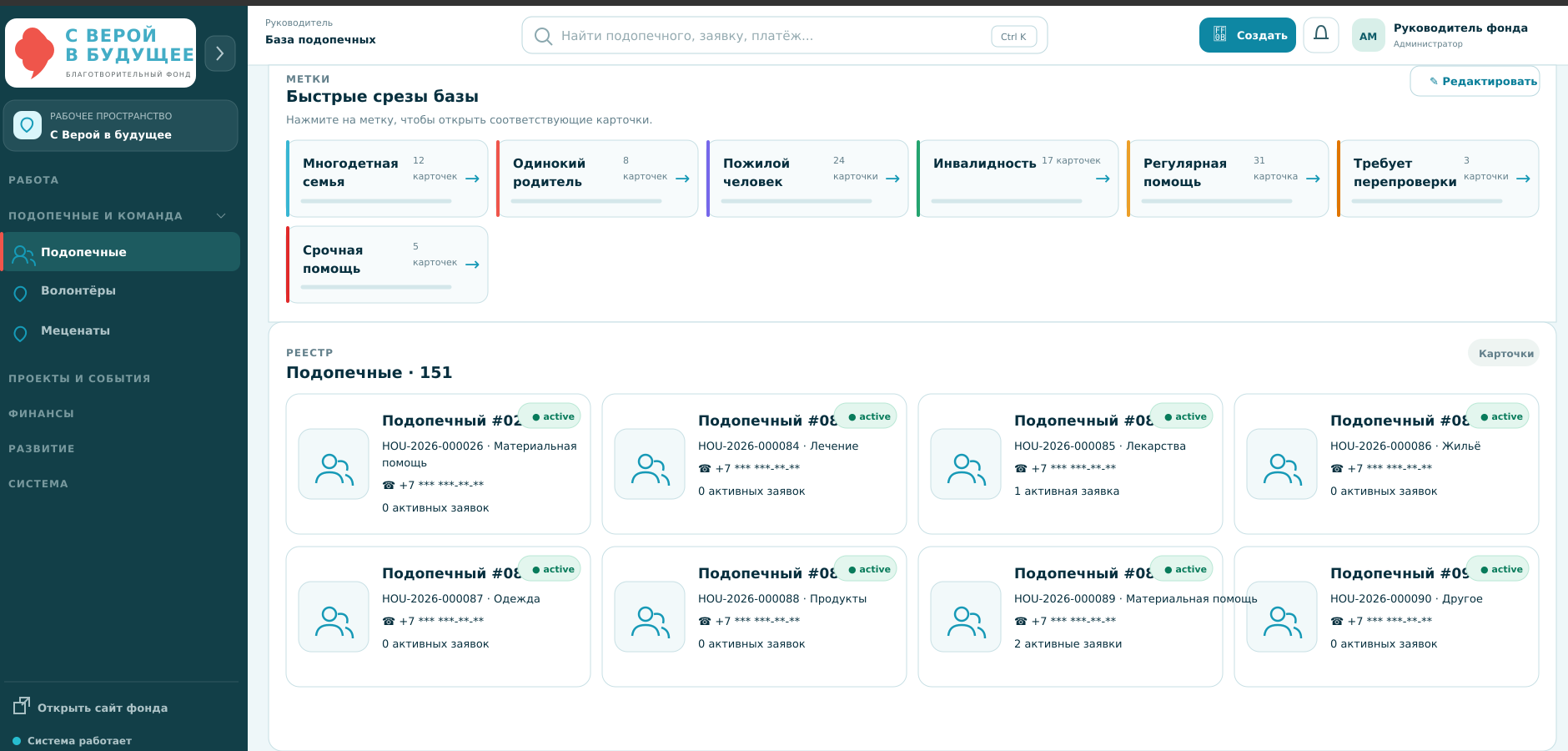Screen dimensions: 1568x751
Task: Click the sidebar collapse chevron button
Action: (220, 53)
